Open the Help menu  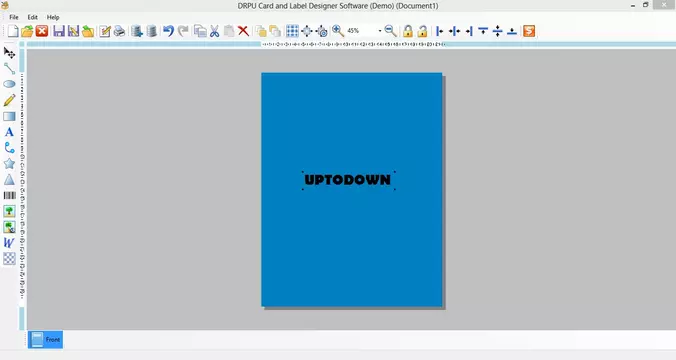[x=53, y=17]
